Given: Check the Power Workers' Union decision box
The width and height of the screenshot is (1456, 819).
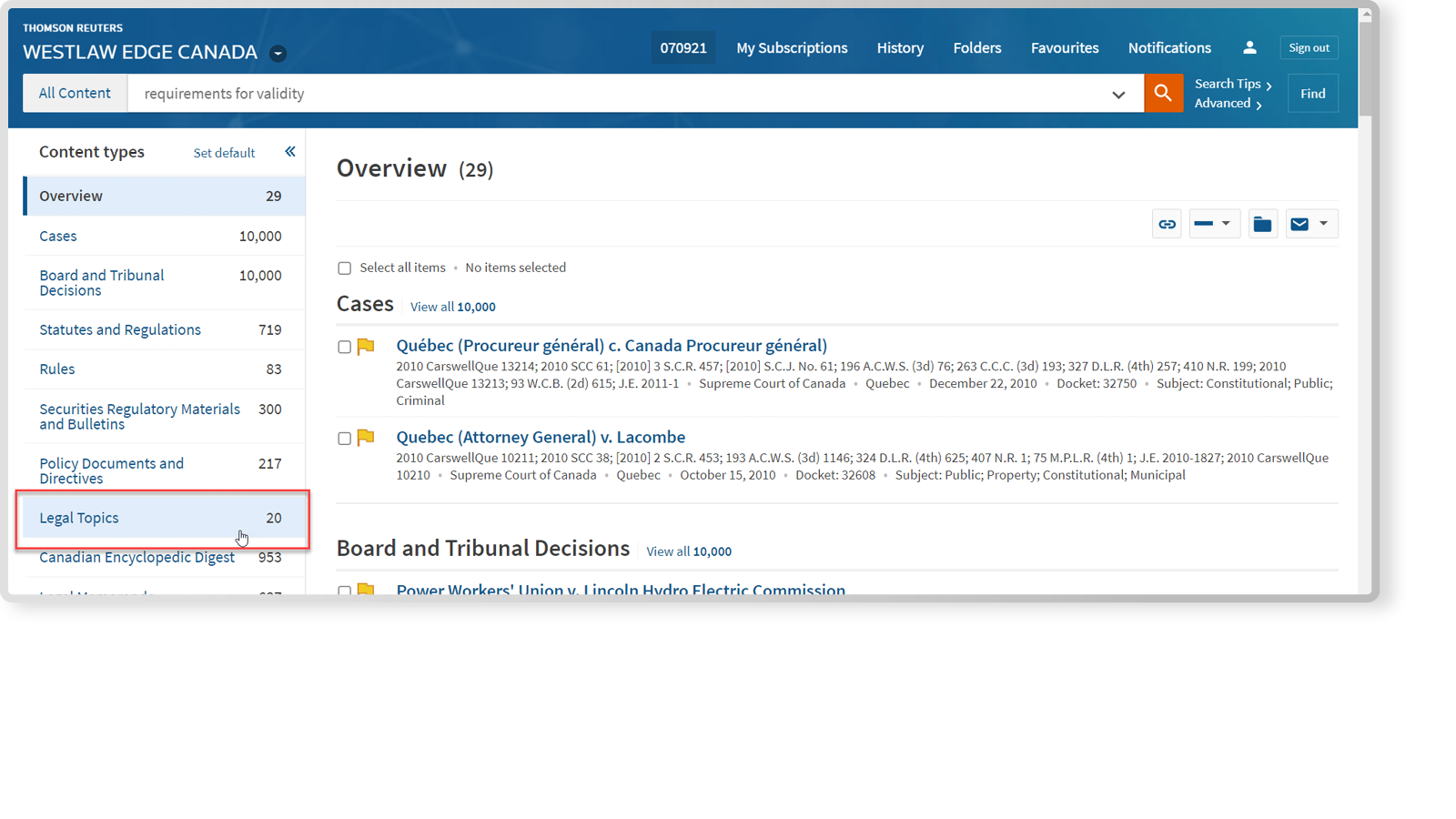Looking at the screenshot, I should tap(344, 591).
